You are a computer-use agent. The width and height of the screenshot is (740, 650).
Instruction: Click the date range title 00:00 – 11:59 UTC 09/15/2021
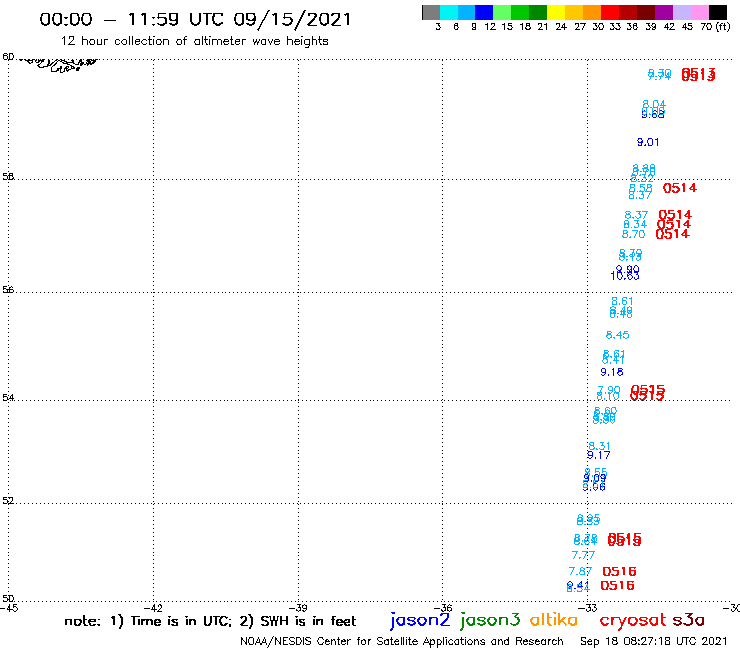click(195, 19)
